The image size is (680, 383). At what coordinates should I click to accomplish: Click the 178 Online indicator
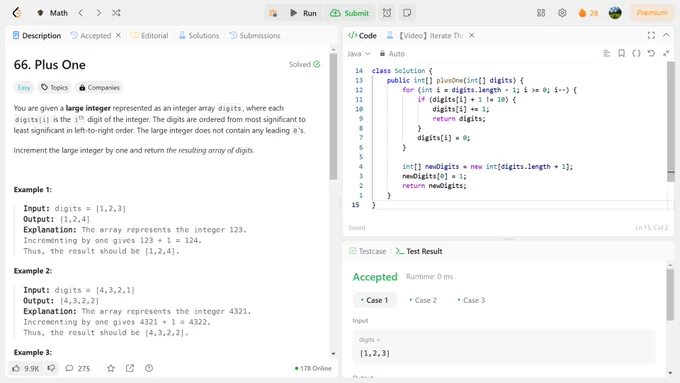(x=313, y=368)
